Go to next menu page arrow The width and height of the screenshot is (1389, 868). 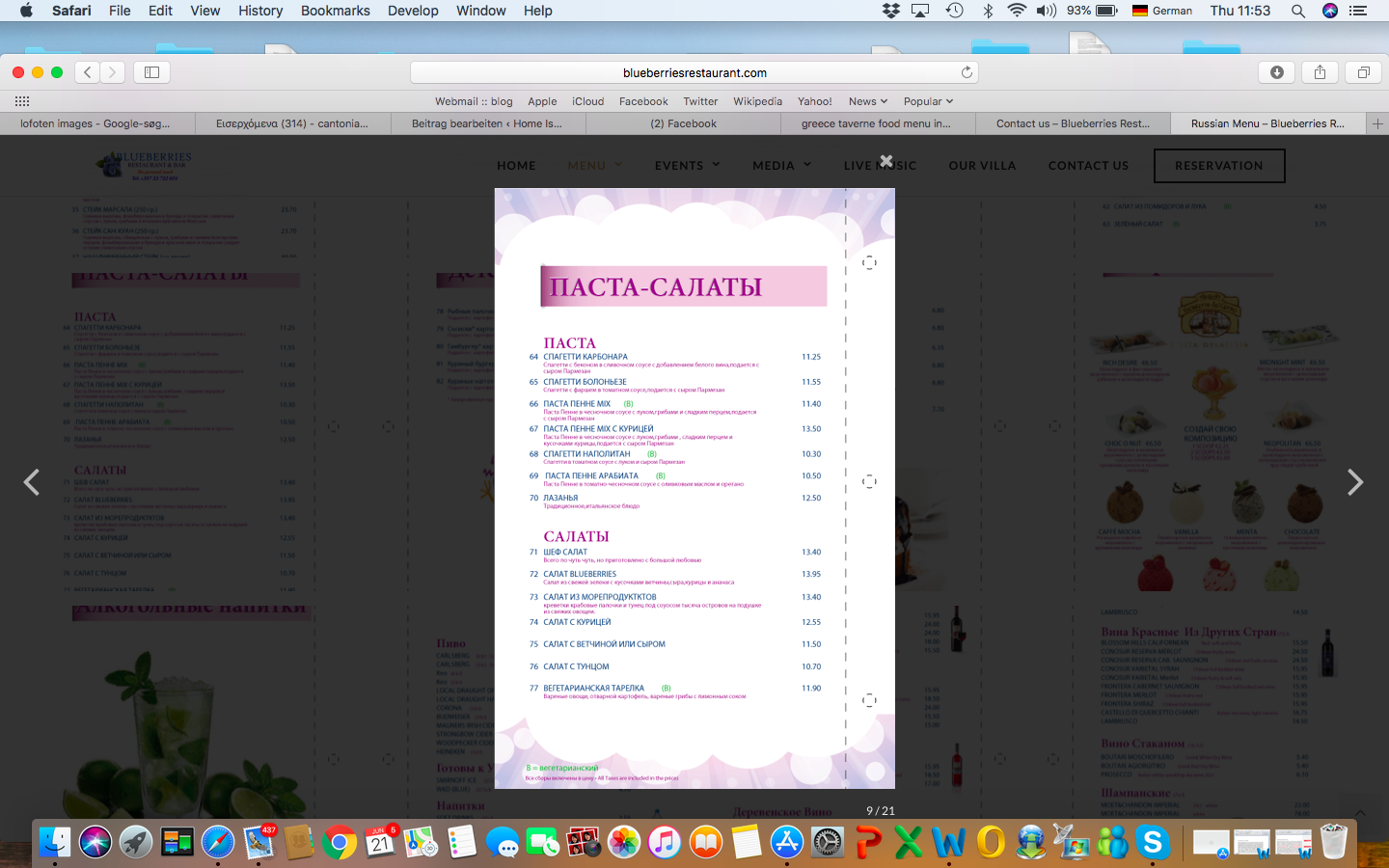pos(1355,482)
